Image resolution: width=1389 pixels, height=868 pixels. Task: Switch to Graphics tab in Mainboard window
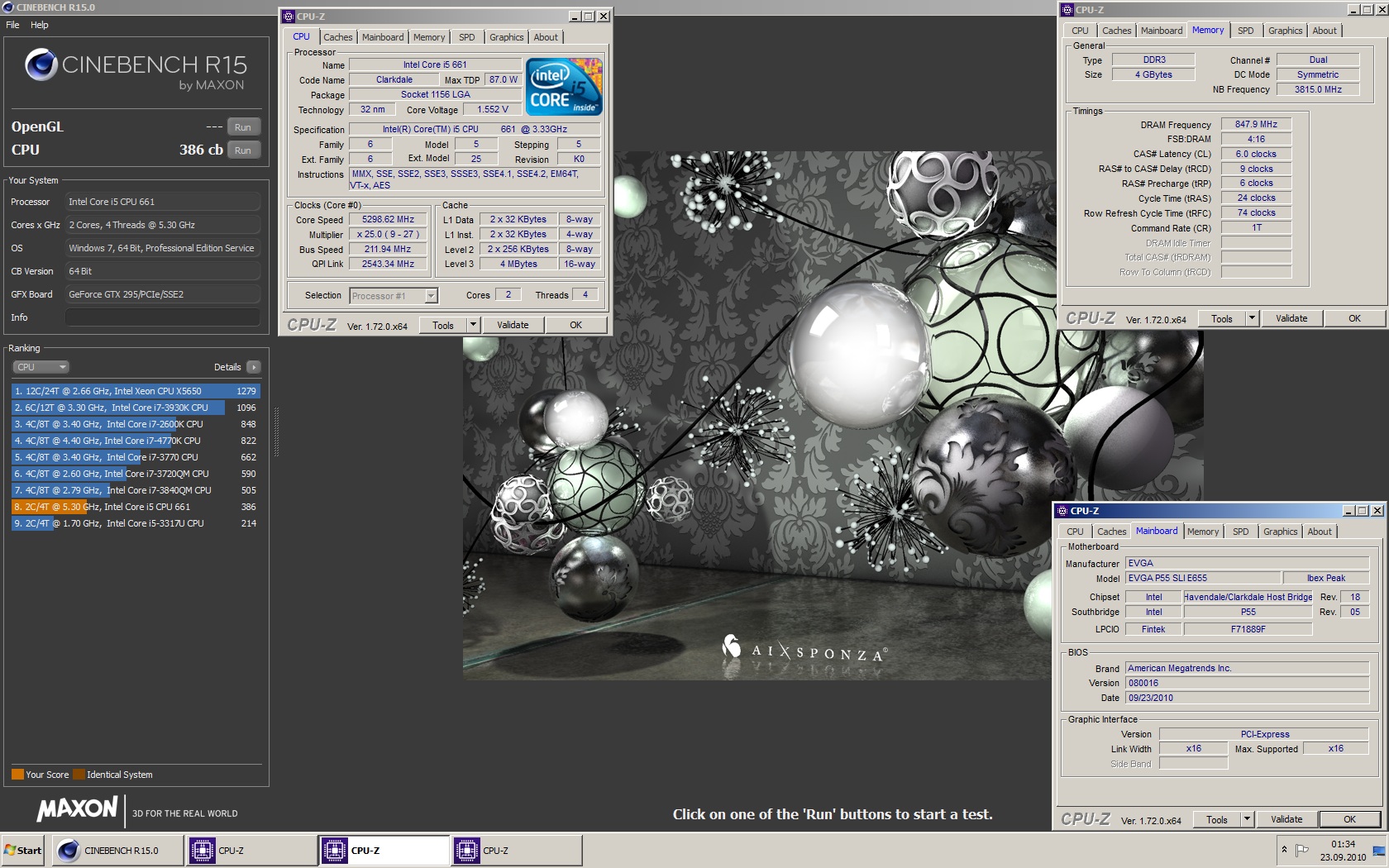(x=1280, y=532)
